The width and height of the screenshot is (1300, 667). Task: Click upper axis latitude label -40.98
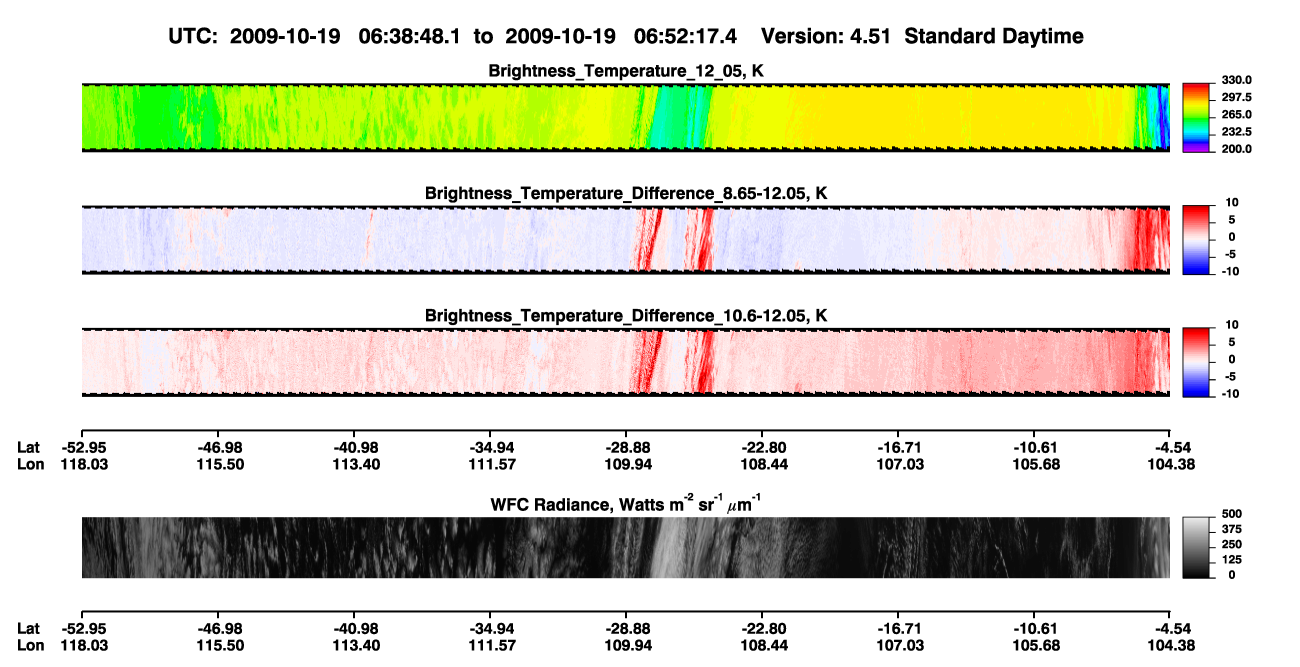click(354, 447)
